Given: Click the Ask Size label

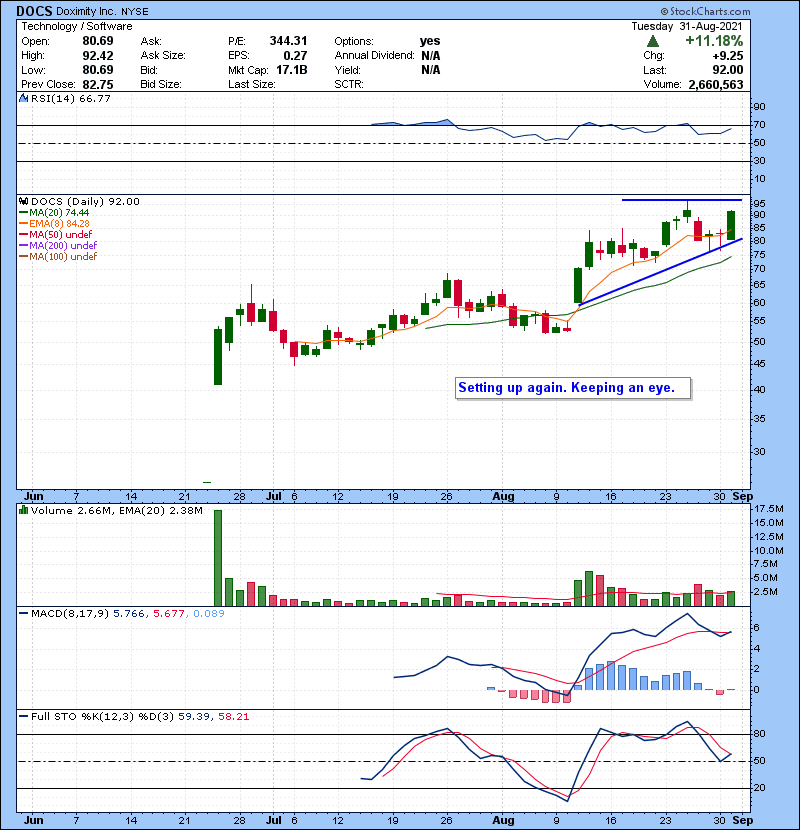Looking at the screenshot, I should pyautogui.click(x=163, y=56).
